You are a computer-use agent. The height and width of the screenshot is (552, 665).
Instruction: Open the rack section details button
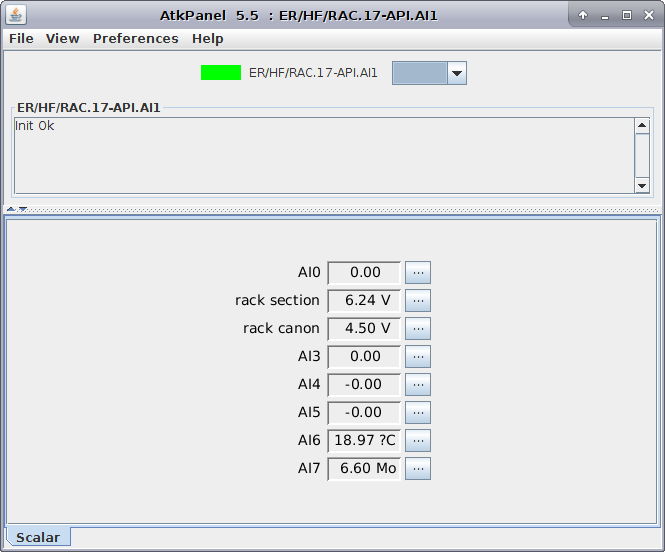point(418,300)
